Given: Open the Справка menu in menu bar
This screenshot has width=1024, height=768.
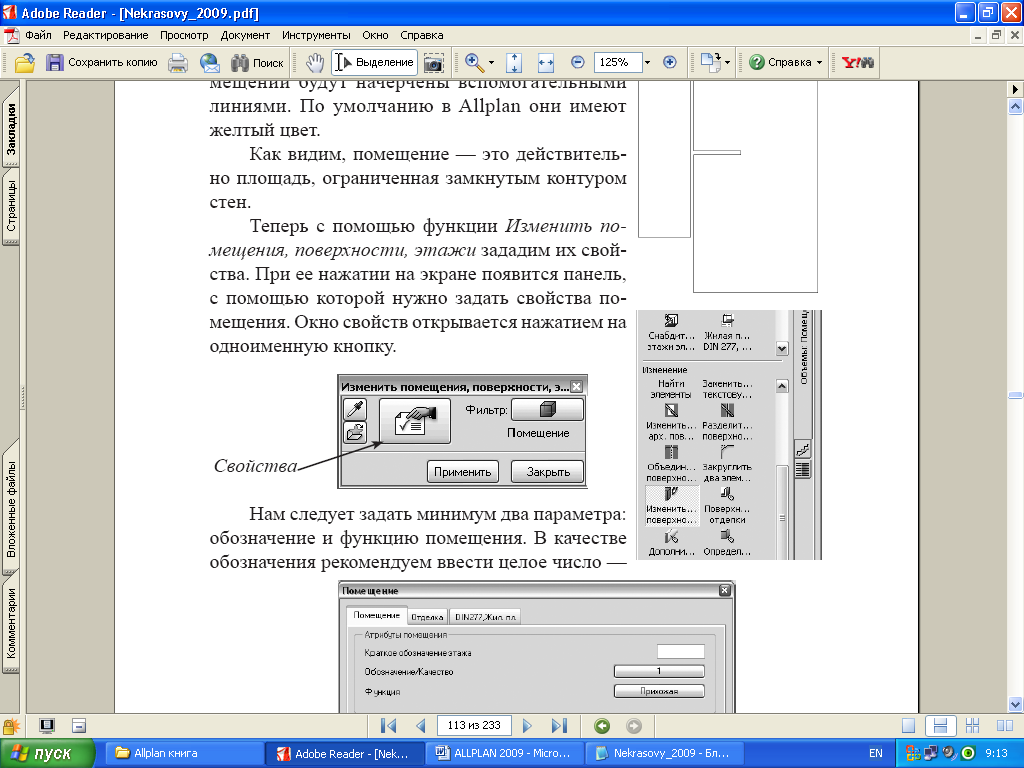Looking at the screenshot, I should pos(422,35).
